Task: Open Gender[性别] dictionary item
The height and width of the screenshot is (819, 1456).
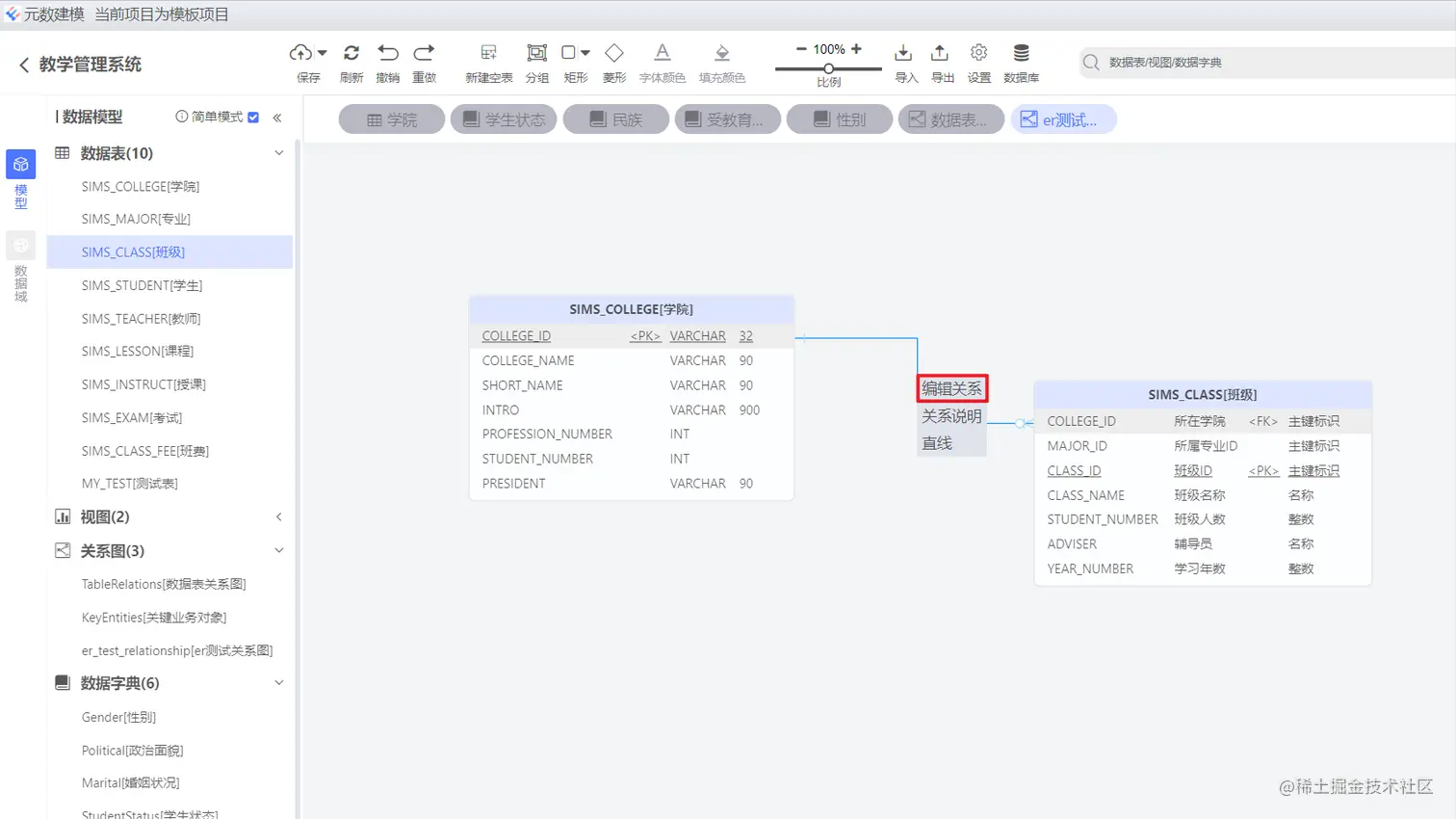Action: point(118,718)
